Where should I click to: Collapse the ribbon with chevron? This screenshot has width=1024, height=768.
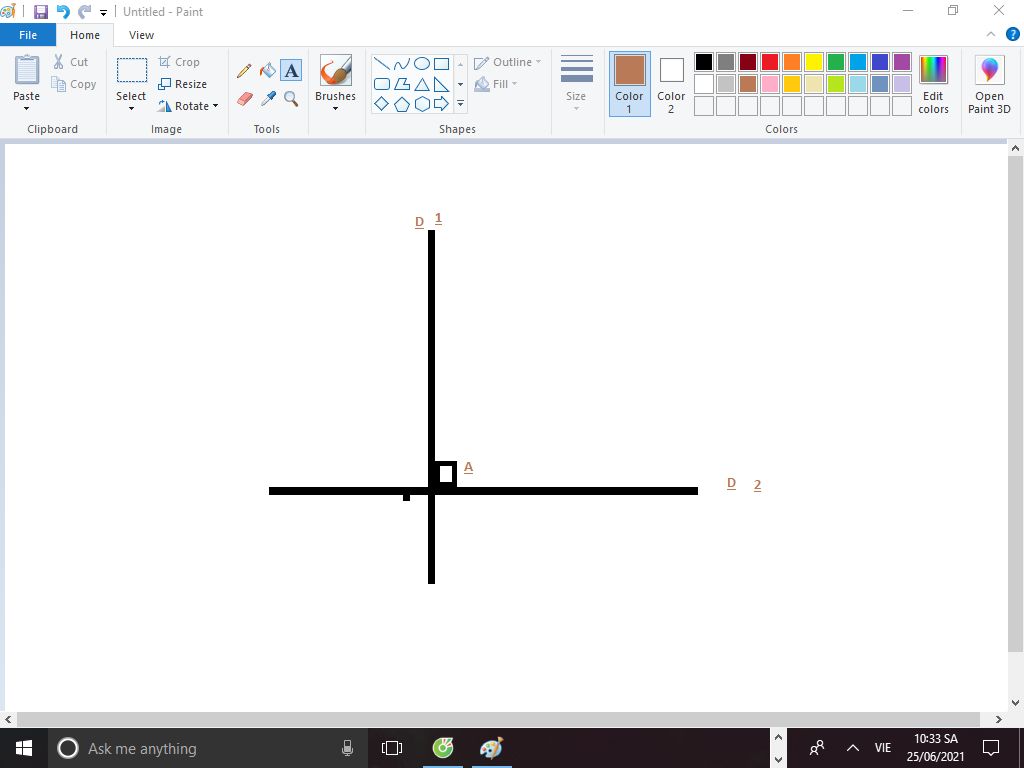pos(991,35)
